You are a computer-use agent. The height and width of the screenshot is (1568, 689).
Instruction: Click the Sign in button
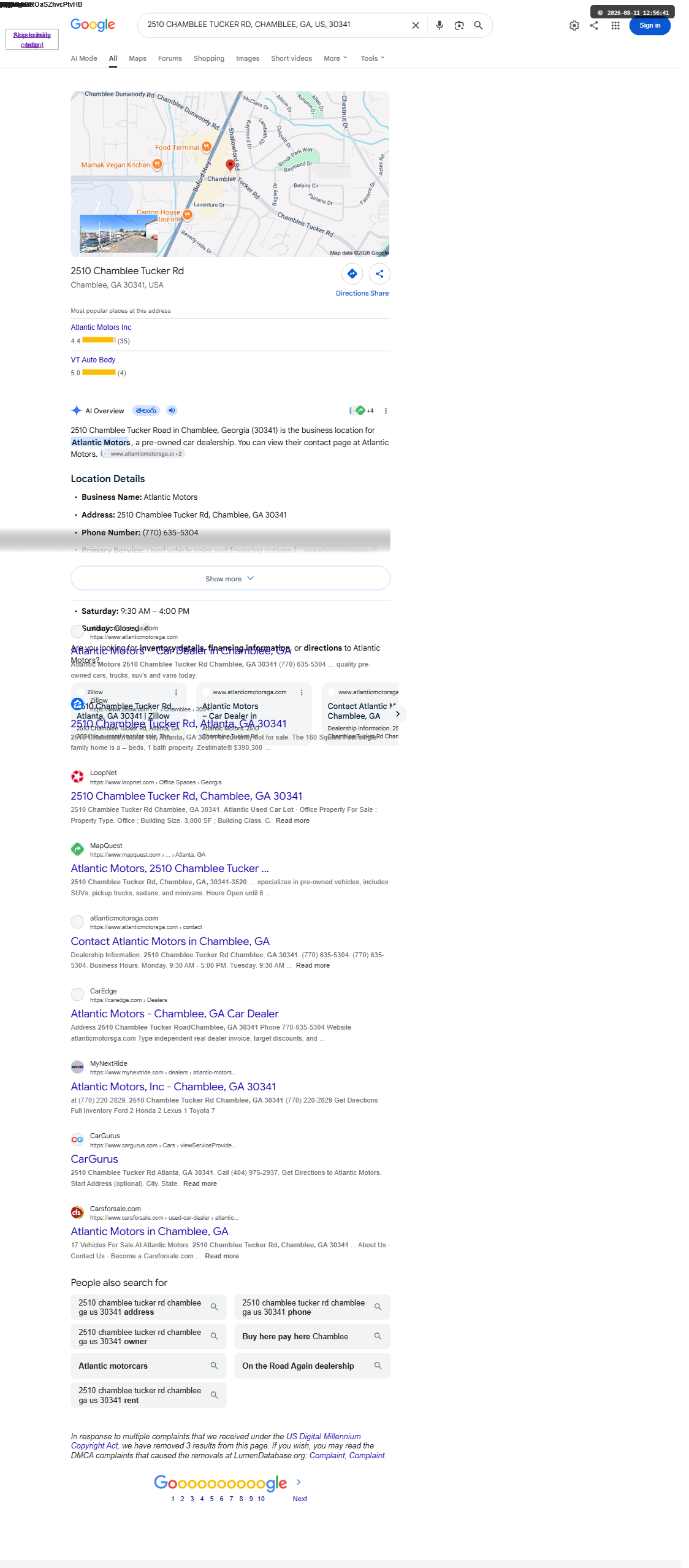pyautogui.click(x=650, y=26)
